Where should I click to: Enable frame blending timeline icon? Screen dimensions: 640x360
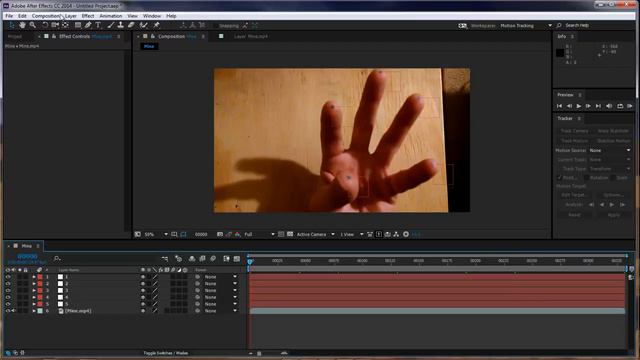click(x=202, y=259)
